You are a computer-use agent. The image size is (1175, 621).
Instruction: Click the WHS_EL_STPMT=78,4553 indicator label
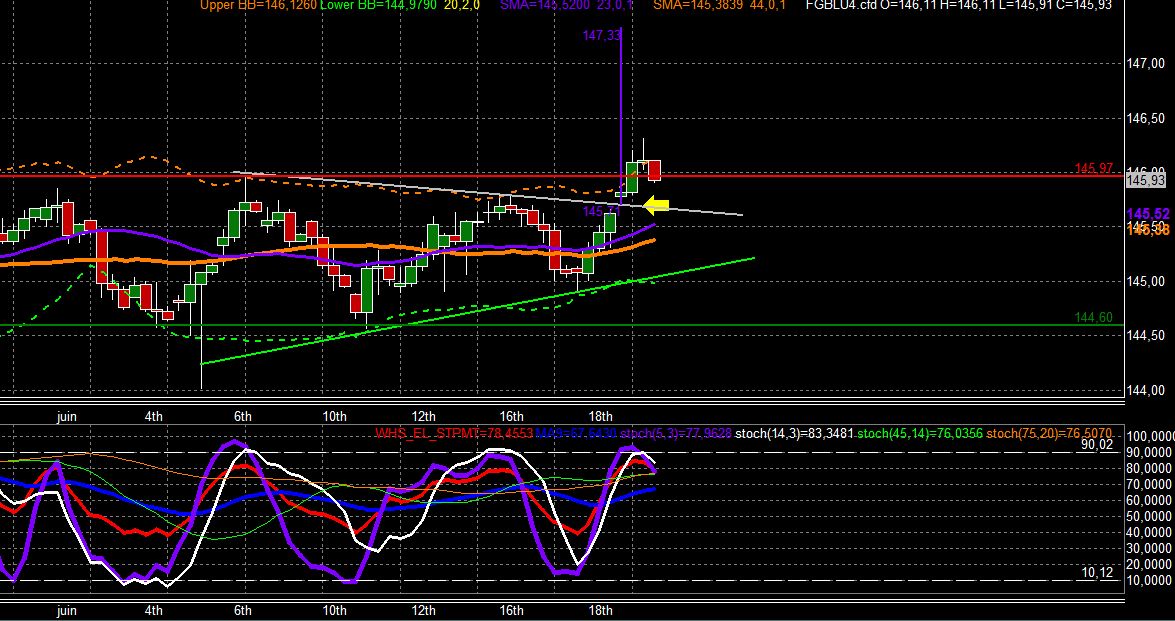454,433
